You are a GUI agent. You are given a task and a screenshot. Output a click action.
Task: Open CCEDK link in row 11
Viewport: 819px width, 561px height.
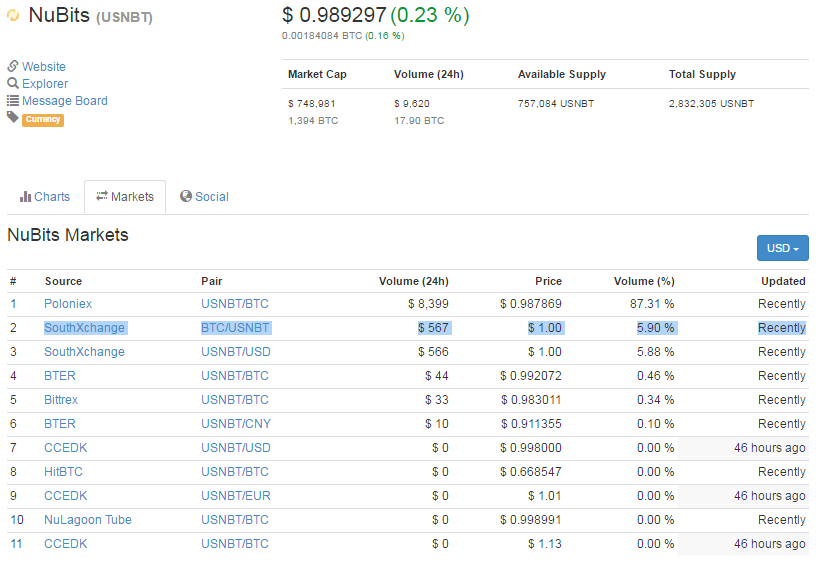coord(65,544)
